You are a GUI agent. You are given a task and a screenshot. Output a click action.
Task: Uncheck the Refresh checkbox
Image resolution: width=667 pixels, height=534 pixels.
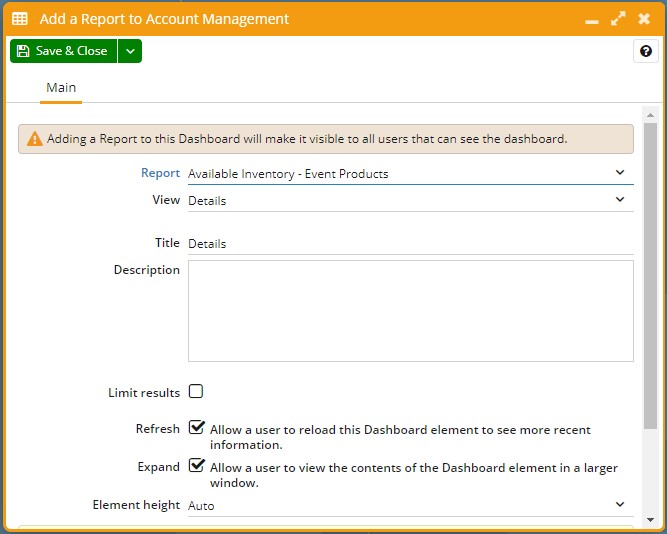tap(196, 428)
